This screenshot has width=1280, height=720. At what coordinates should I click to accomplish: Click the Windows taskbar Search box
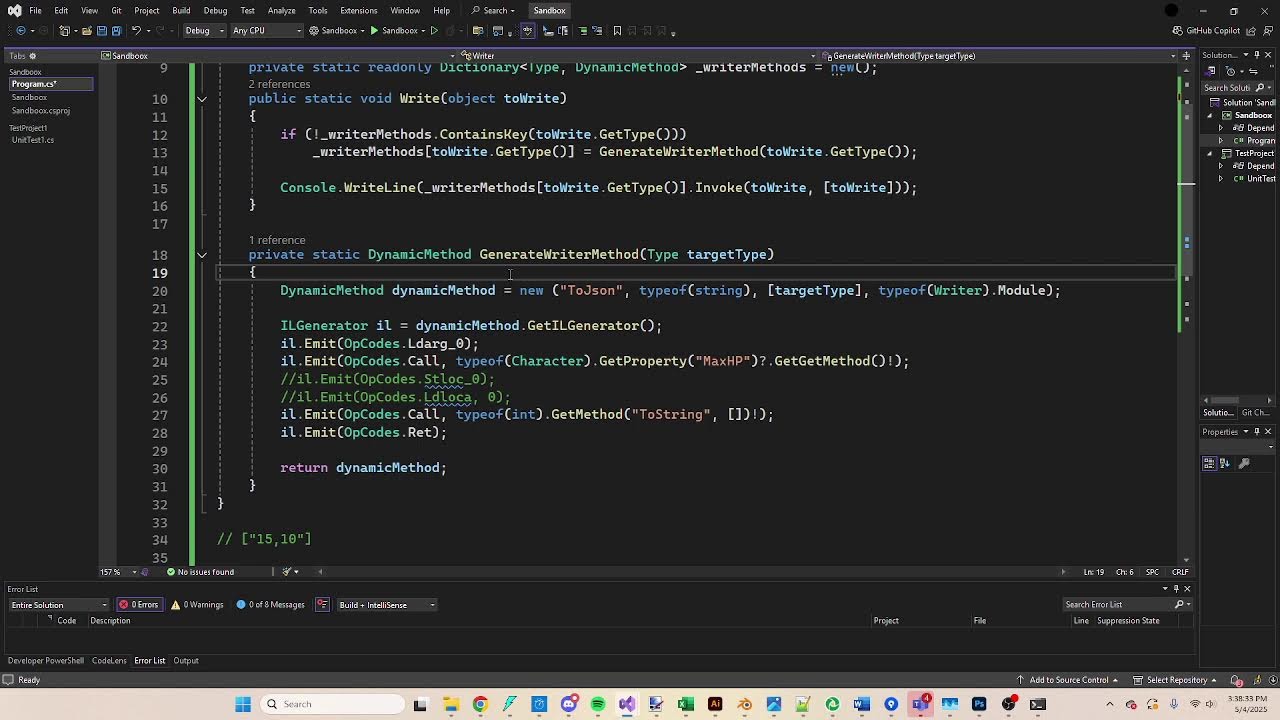tap(330, 704)
